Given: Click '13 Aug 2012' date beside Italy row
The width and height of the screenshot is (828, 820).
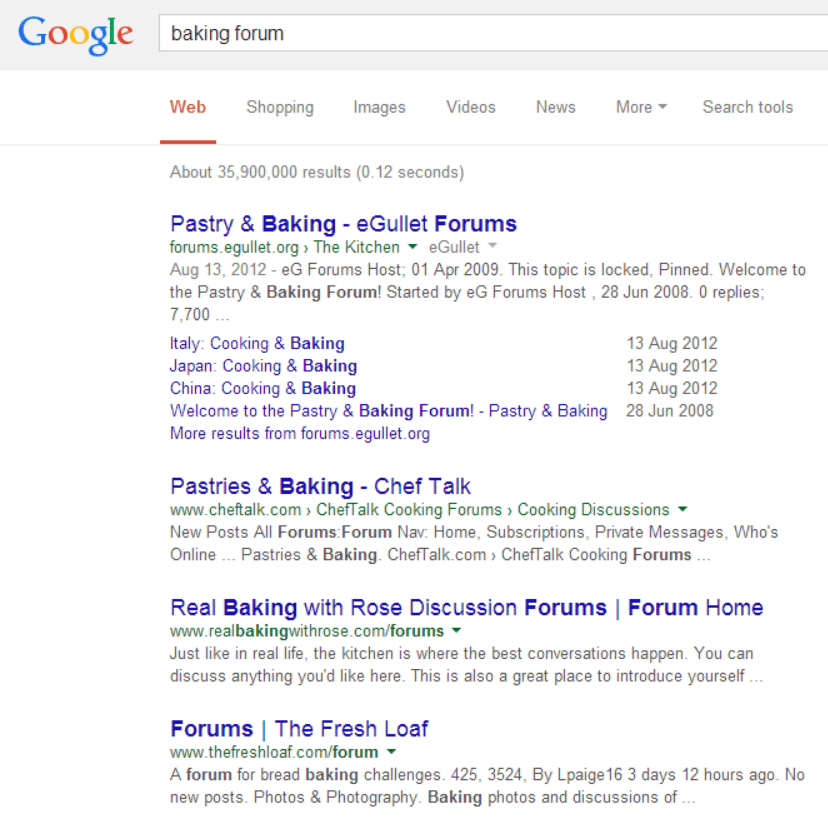Looking at the screenshot, I should coord(672,343).
